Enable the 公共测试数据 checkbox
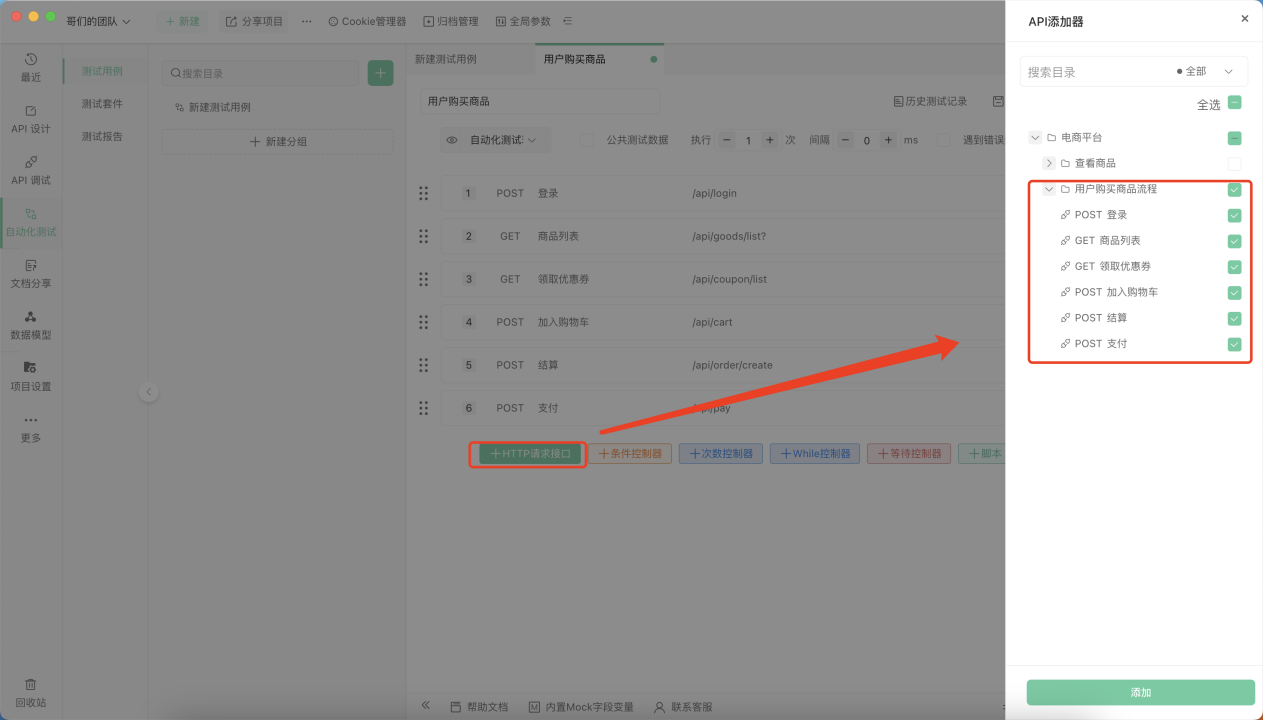 point(587,141)
